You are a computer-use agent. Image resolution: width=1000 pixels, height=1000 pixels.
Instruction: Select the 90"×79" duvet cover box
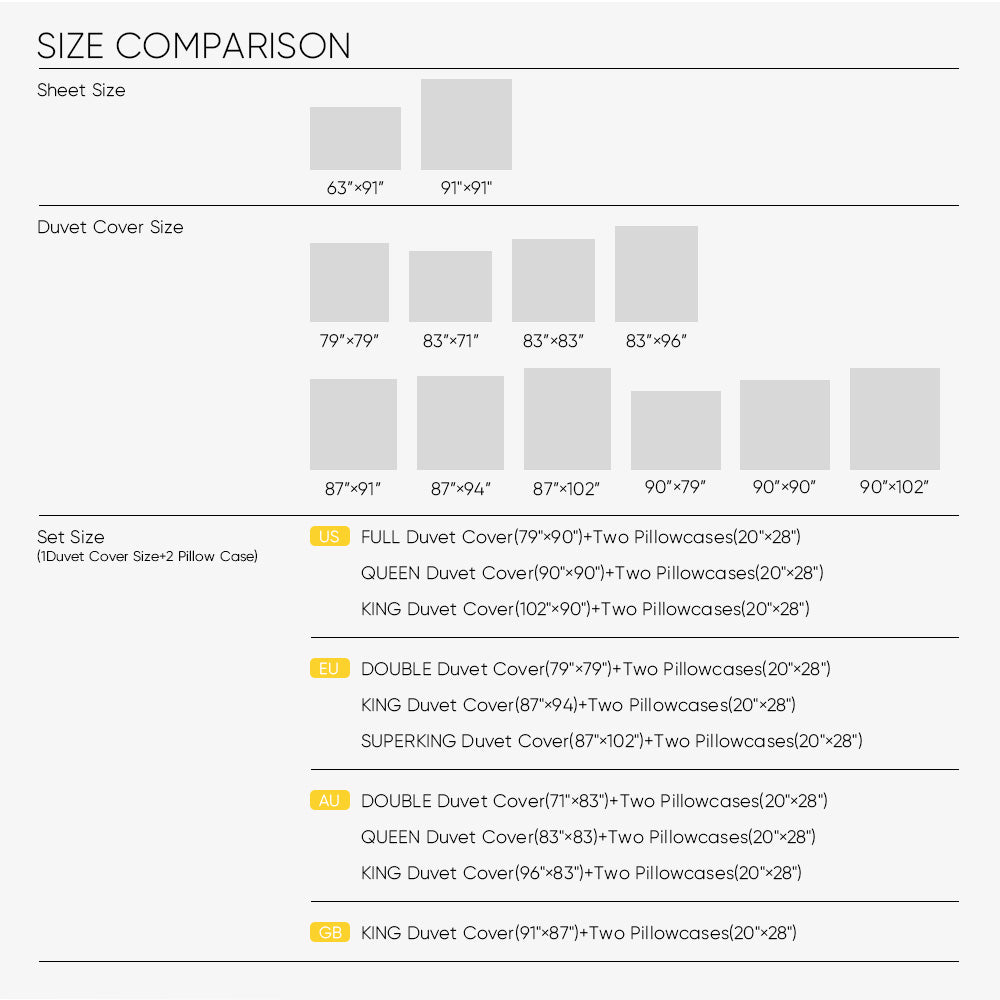coord(676,430)
